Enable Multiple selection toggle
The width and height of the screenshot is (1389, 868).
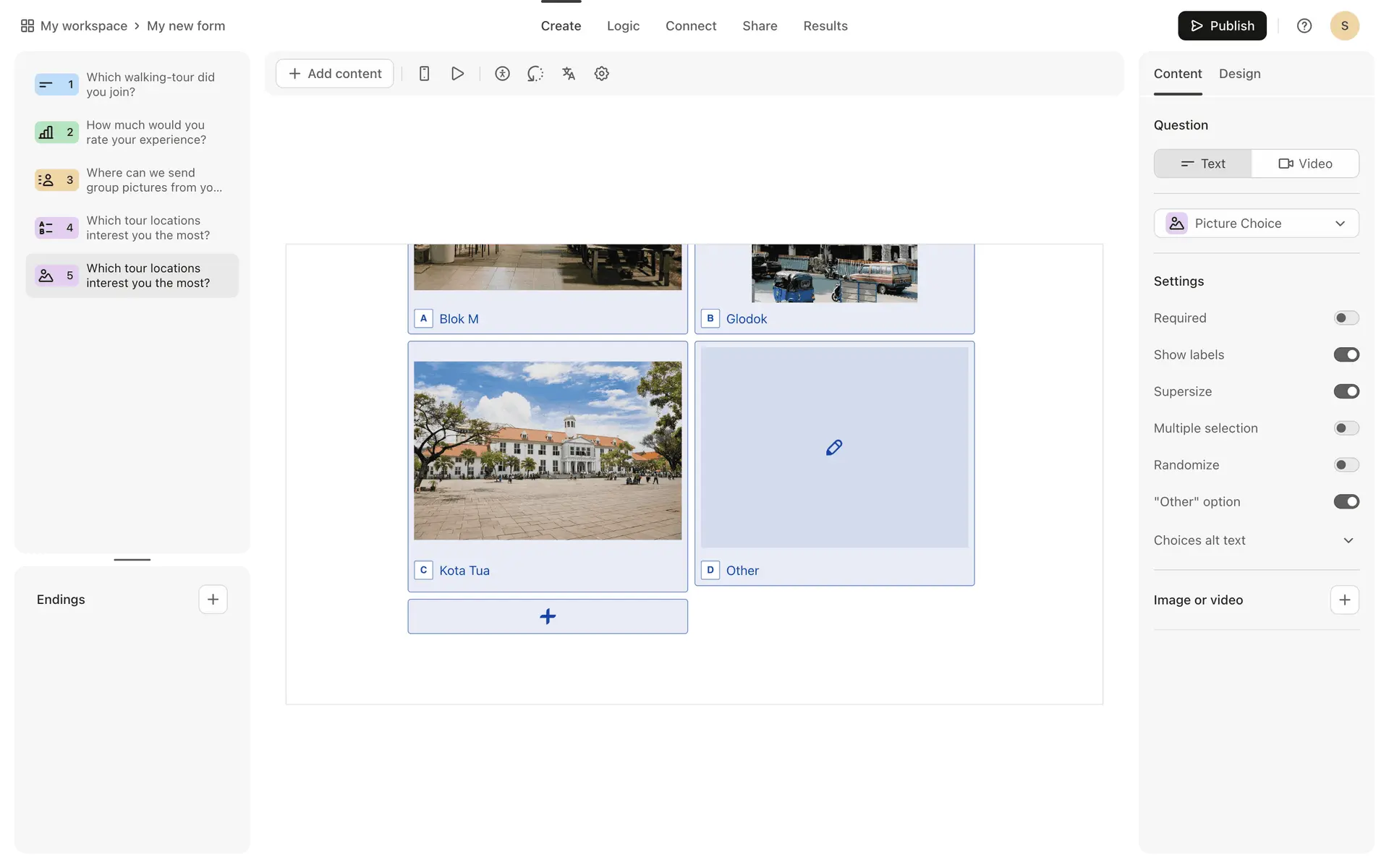click(x=1346, y=428)
